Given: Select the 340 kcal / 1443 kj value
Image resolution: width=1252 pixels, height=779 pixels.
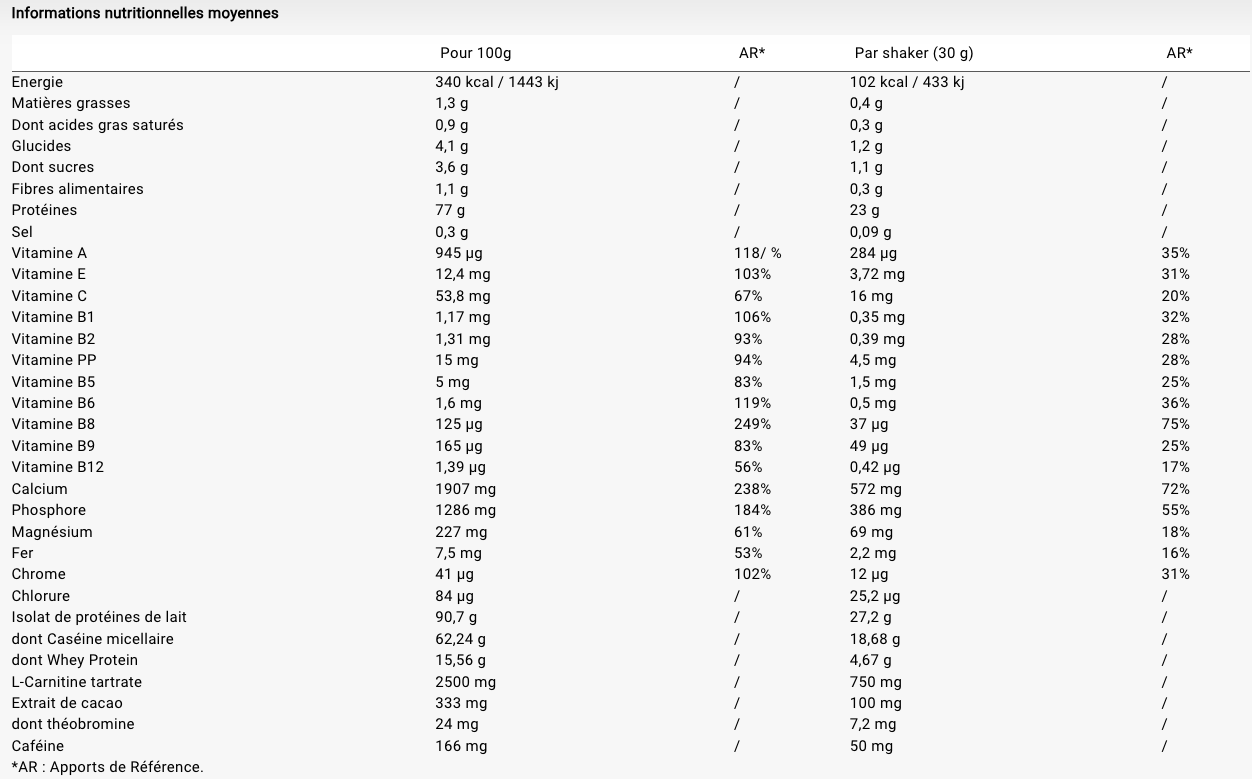Looking at the screenshot, I should (496, 82).
